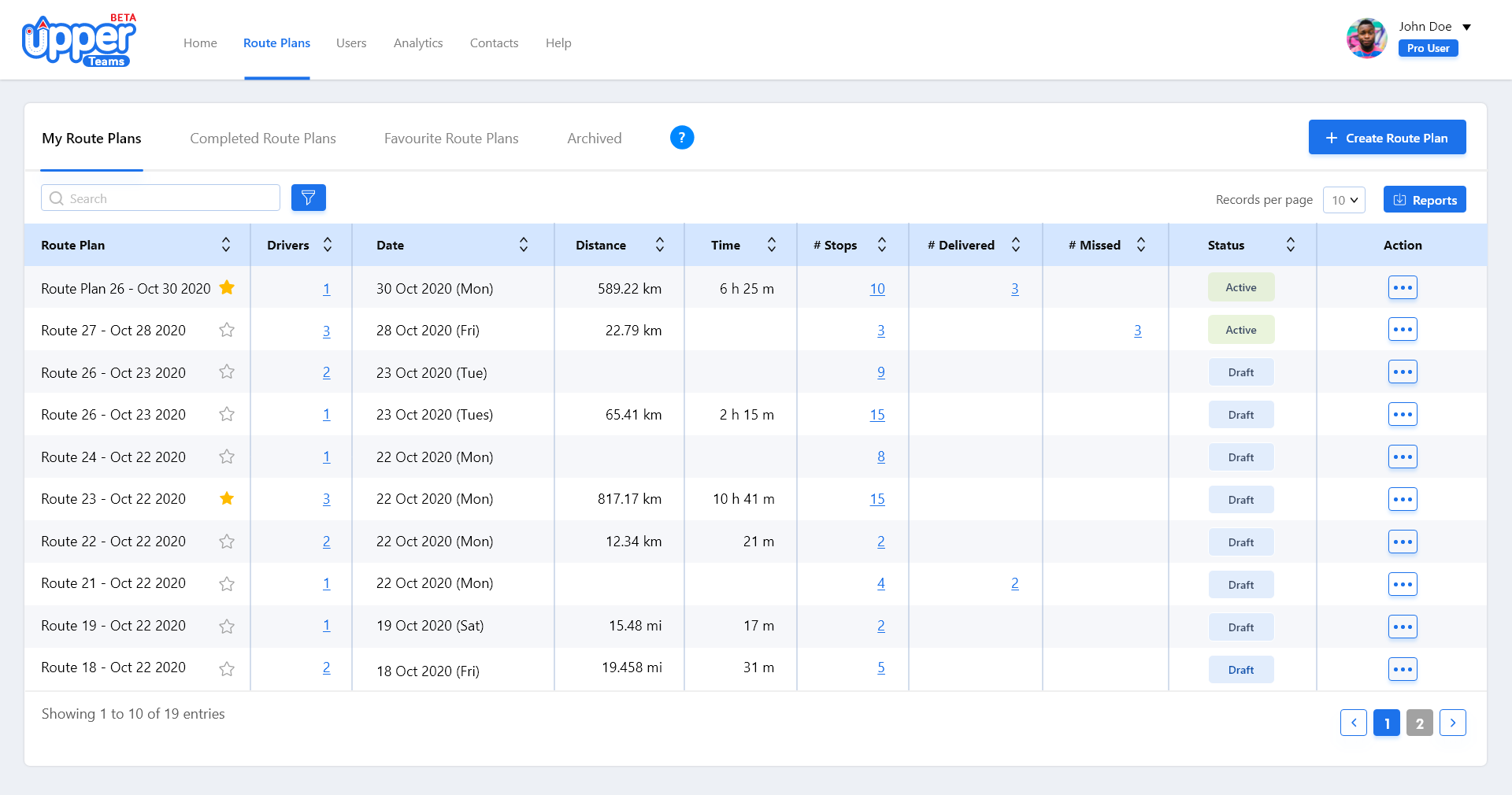This screenshot has height=795, width=1512.
Task: Click the search magnifier icon
Action: (x=57, y=198)
